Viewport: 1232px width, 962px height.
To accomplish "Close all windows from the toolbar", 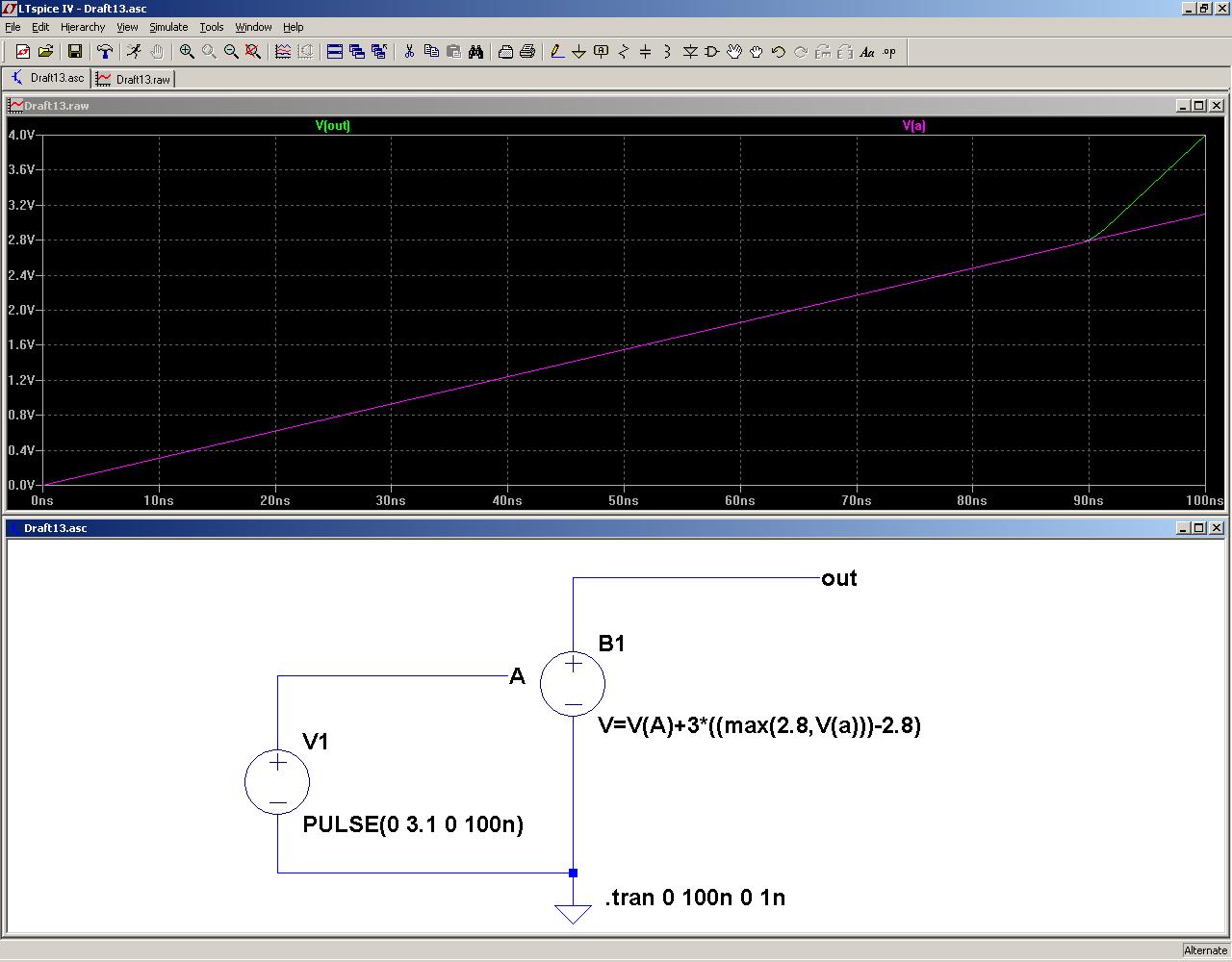I will [379, 52].
